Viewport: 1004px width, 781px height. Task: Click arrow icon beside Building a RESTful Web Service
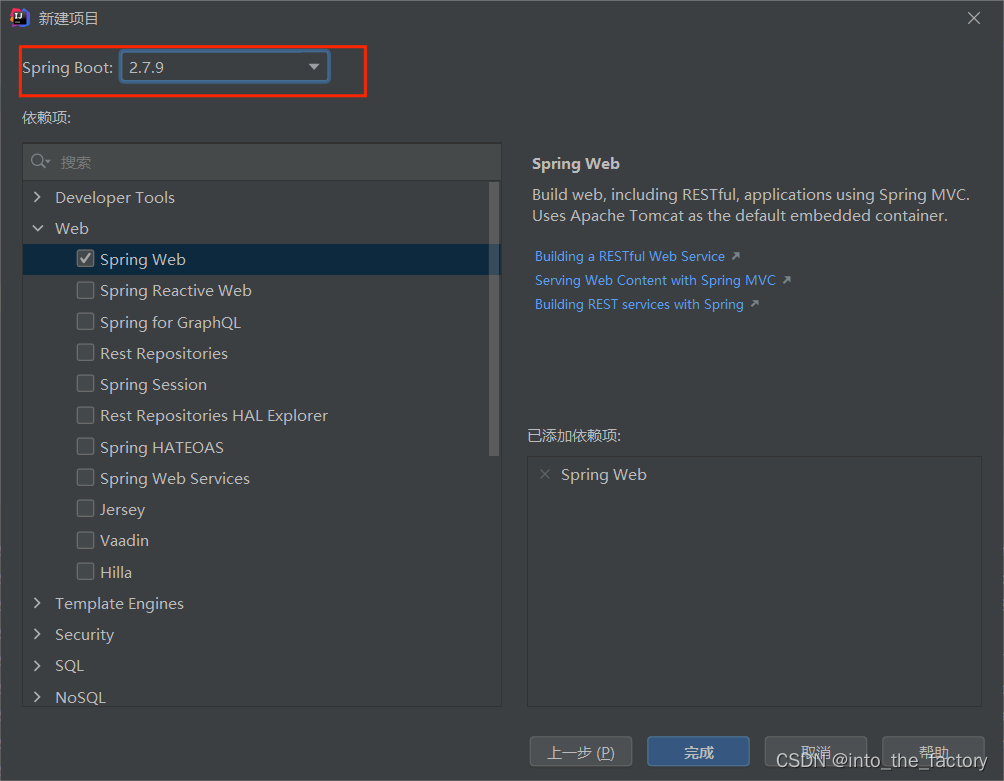click(736, 255)
